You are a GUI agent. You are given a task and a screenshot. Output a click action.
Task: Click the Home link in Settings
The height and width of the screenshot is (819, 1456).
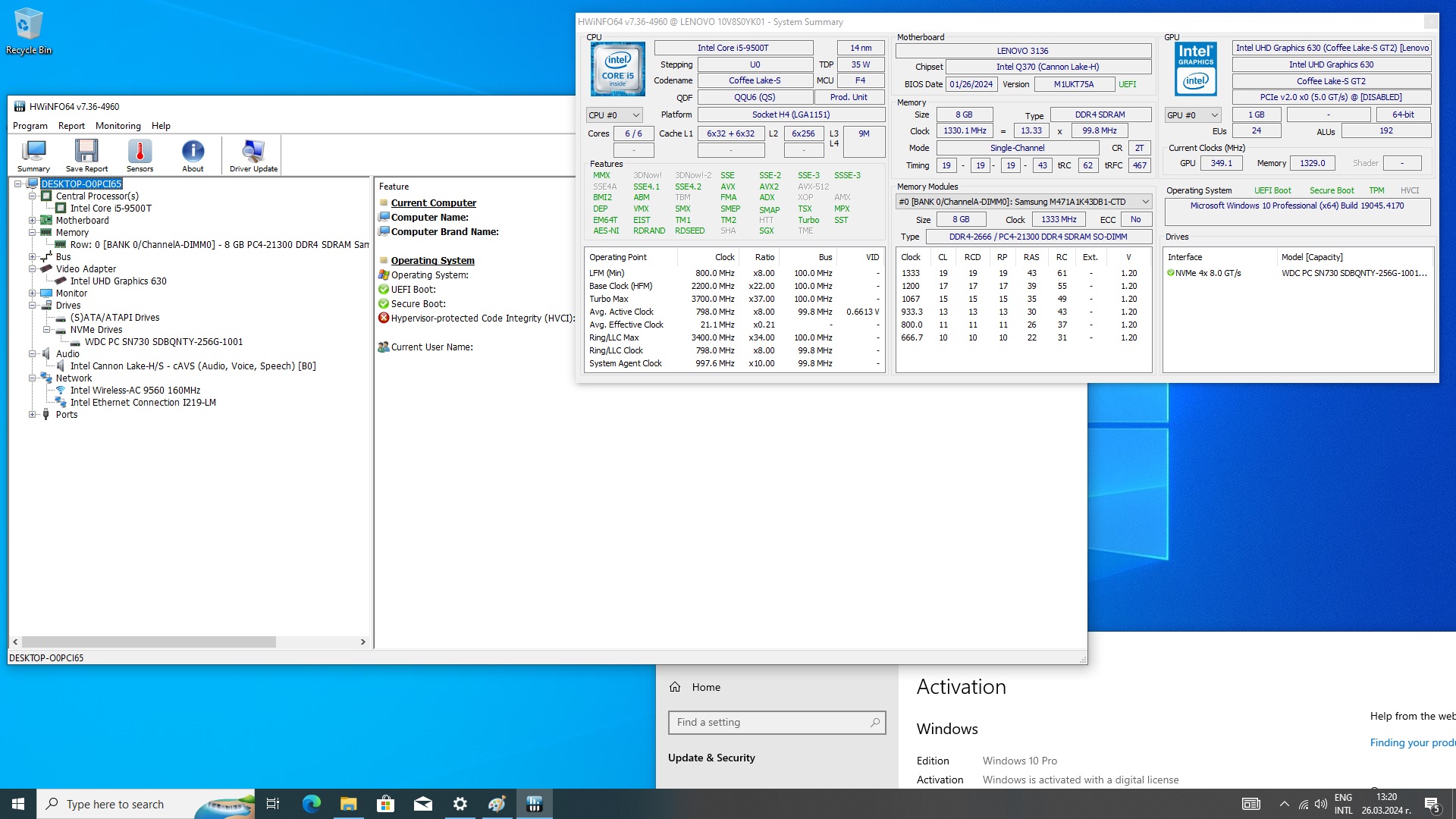[706, 687]
